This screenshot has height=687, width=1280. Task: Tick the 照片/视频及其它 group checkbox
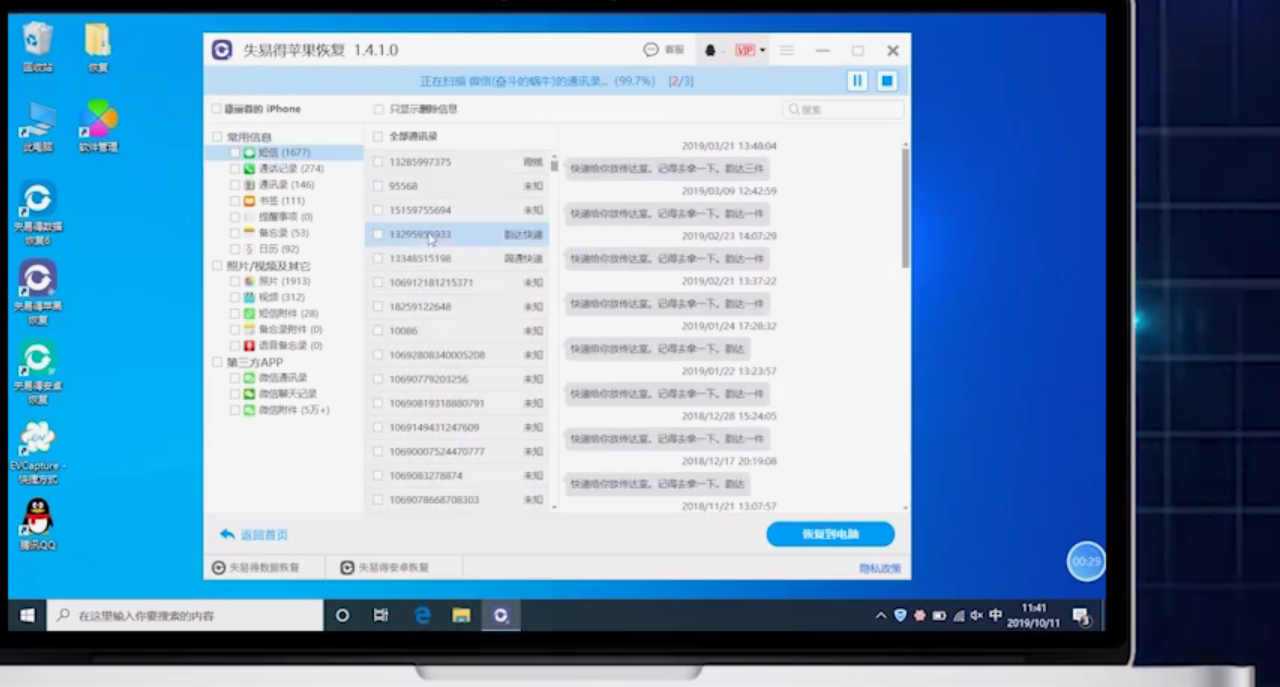pos(217,266)
